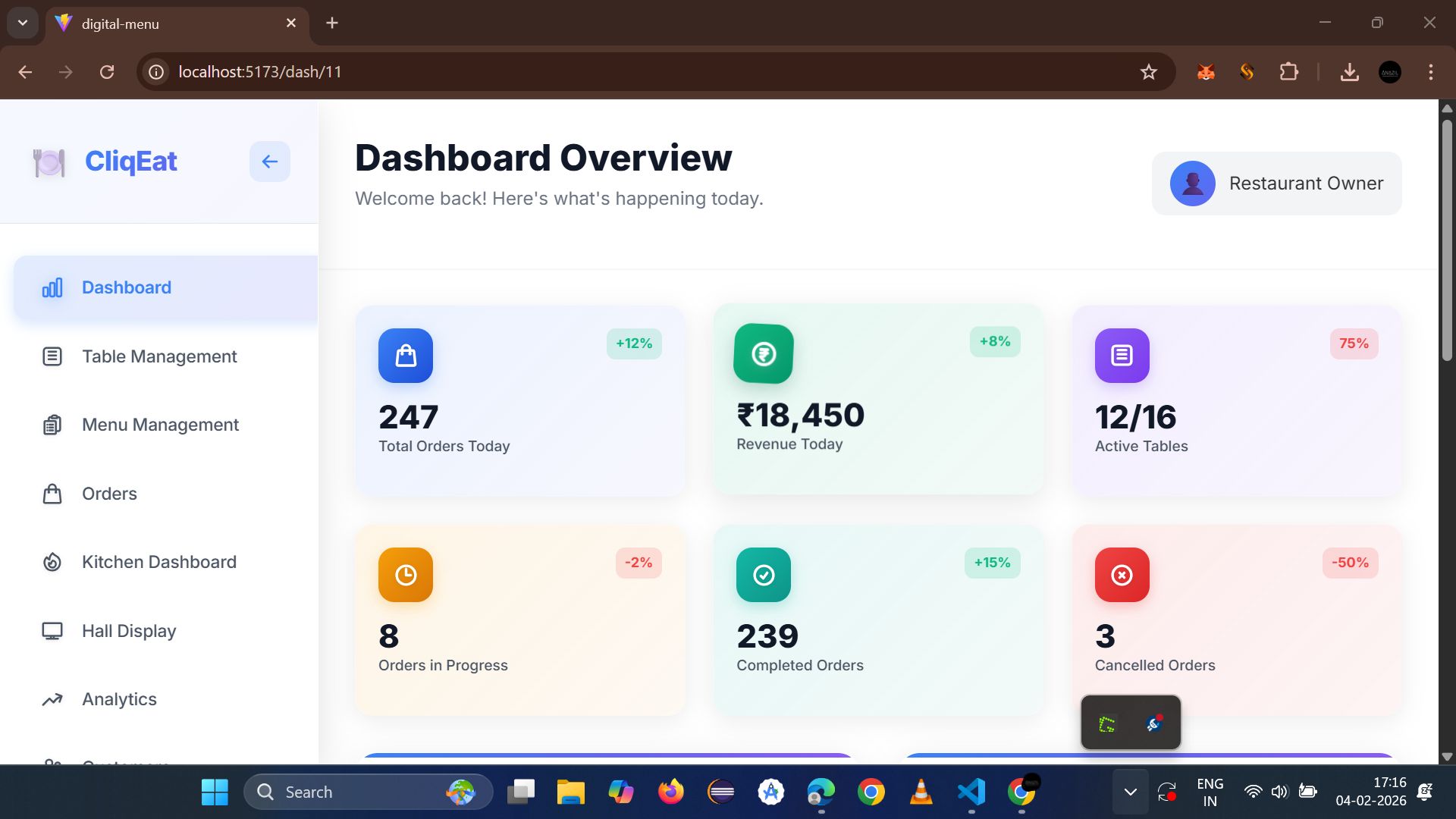Click the ₹18,450 revenue value
Viewport: 1456px width, 819px height.
(x=800, y=416)
